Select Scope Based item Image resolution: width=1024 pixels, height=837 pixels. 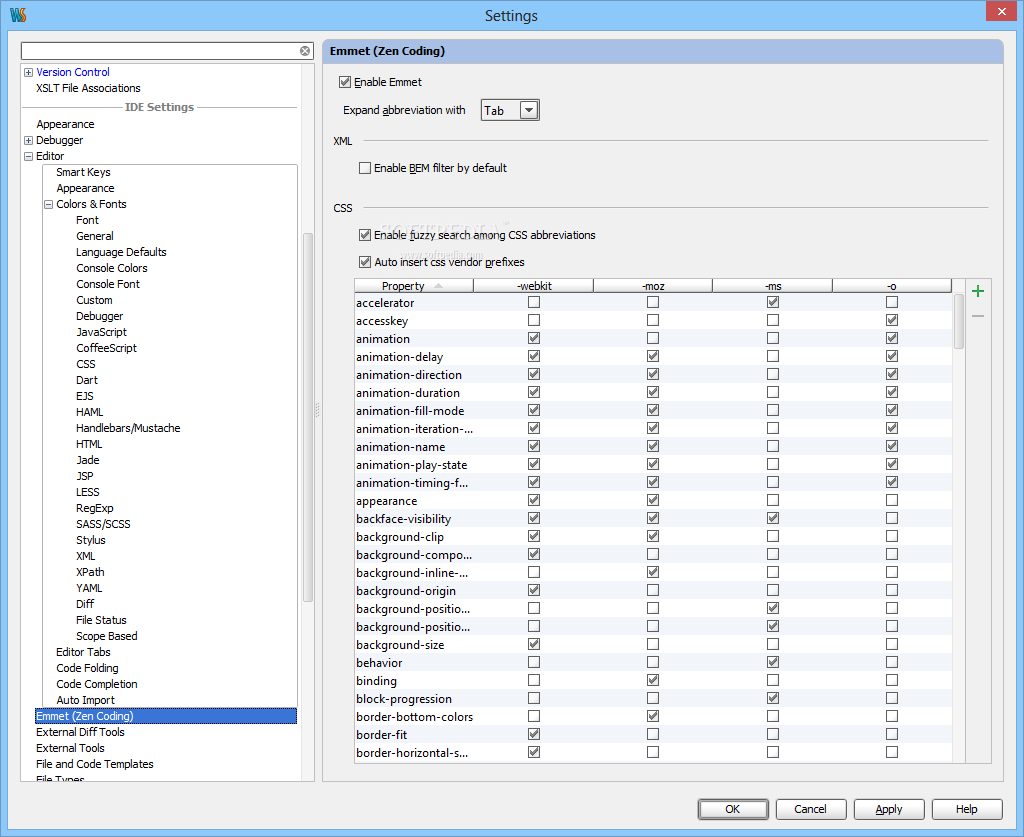pyautogui.click(x=106, y=636)
